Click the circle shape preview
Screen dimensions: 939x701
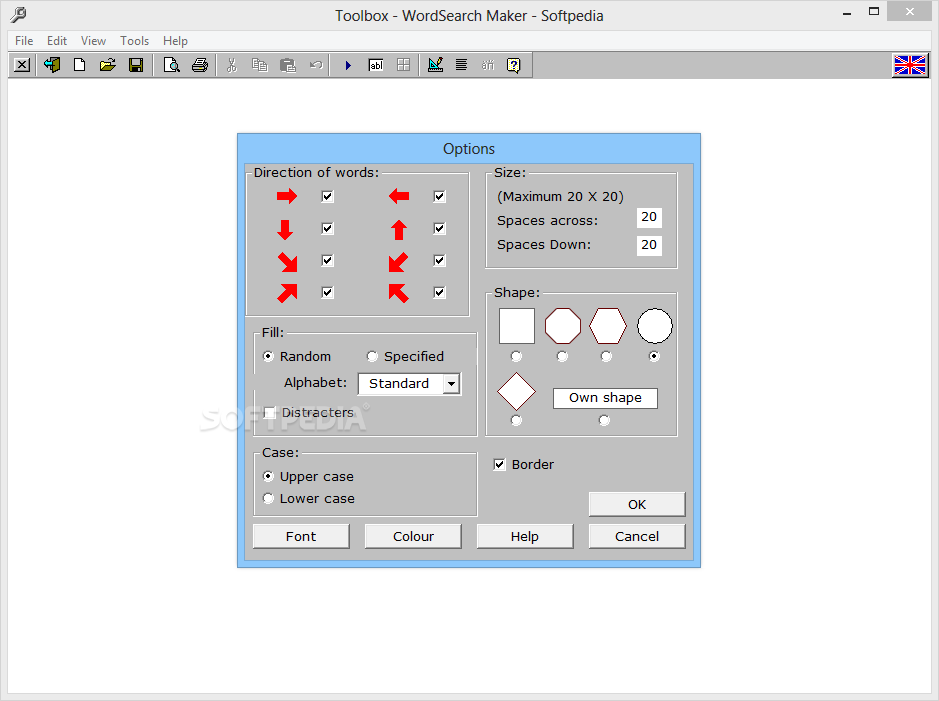(x=655, y=326)
